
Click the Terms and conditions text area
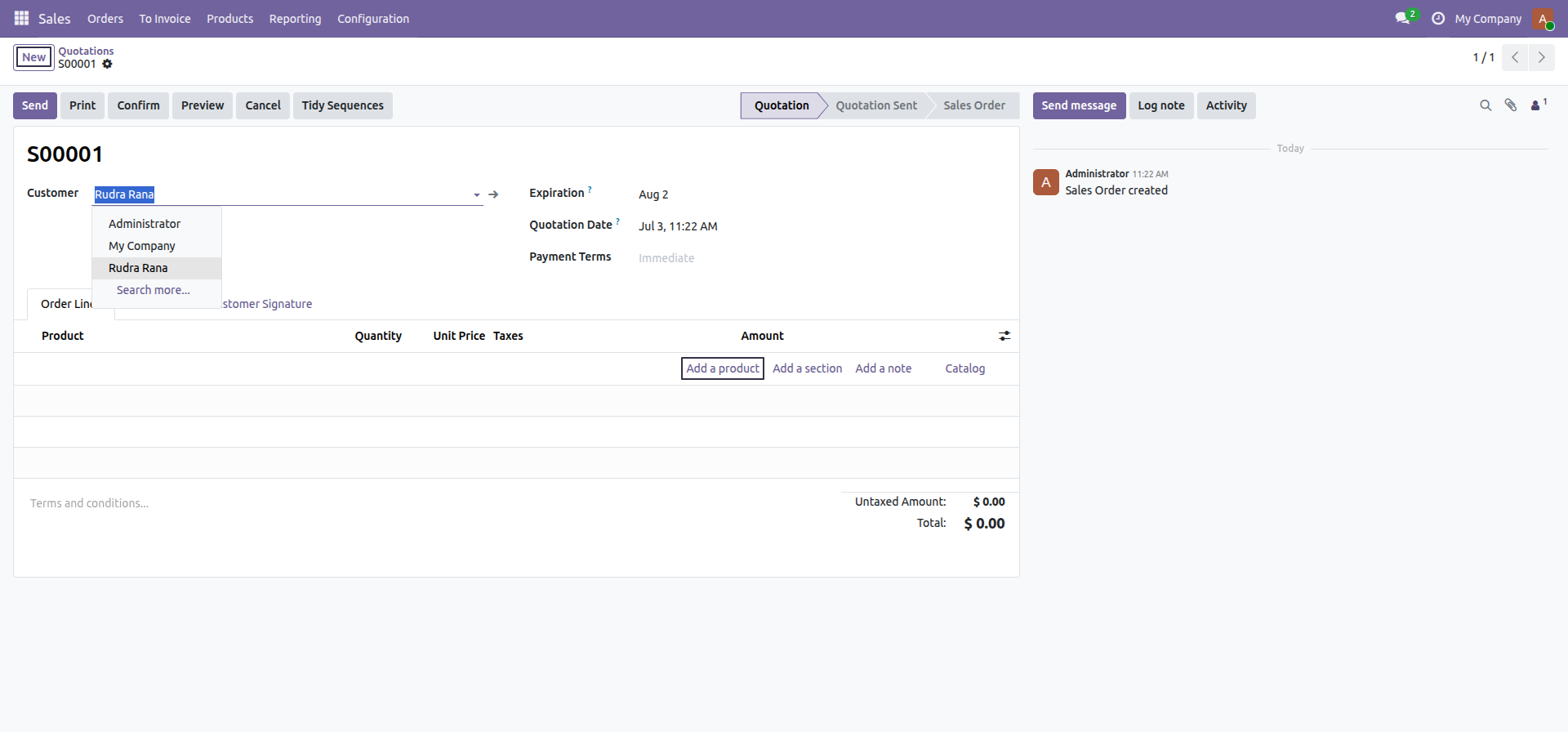(x=429, y=503)
